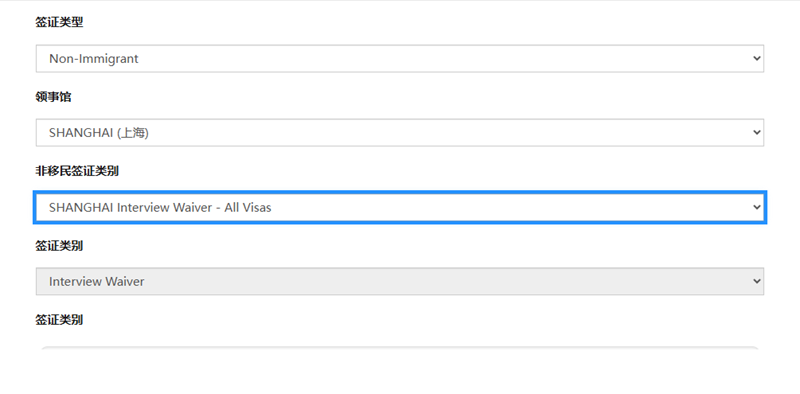Click the arrow of the focused 非移民签证类别 select
Viewport: 800px width, 394px height.
(757, 207)
